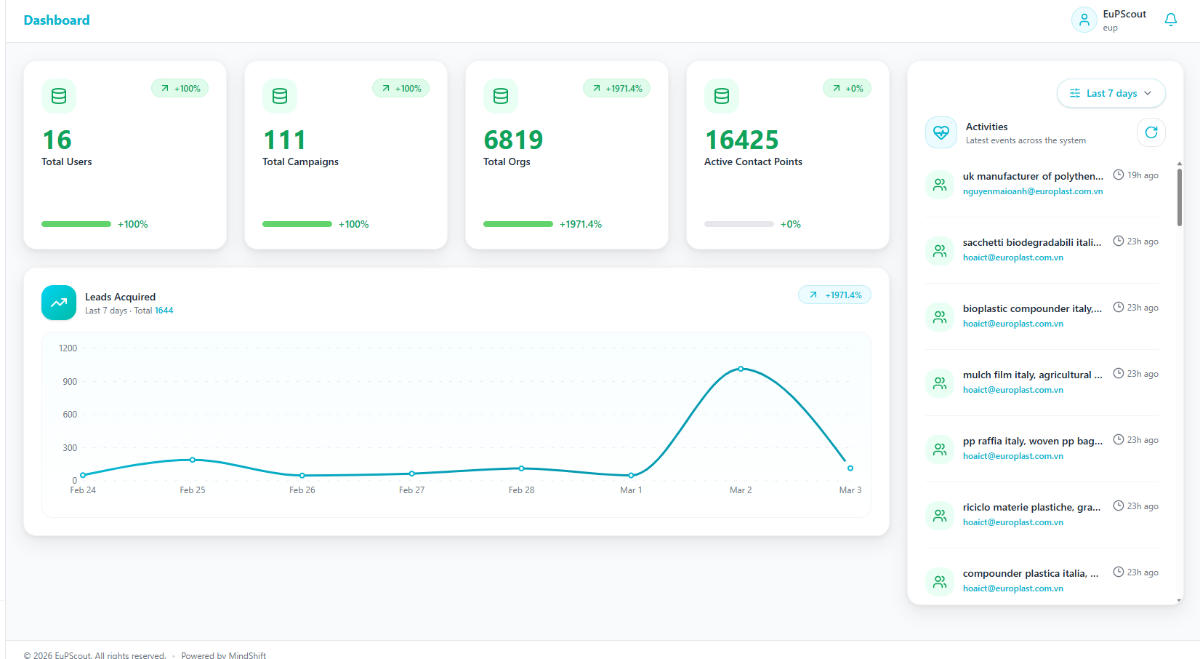This screenshot has width=1200, height=659.
Task: Click the database icon on Total Campaigns card
Action: click(x=280, y=96)
